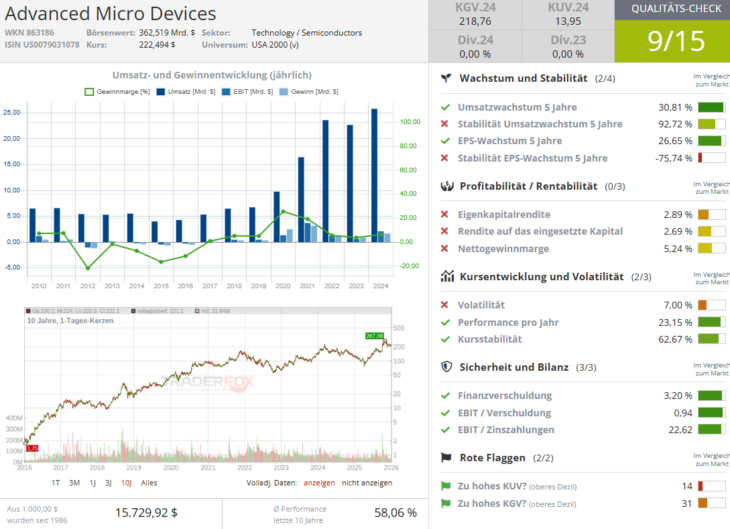Click green flag beside Zu hohes KGV
730x529 pixels.
coord(445,503)
